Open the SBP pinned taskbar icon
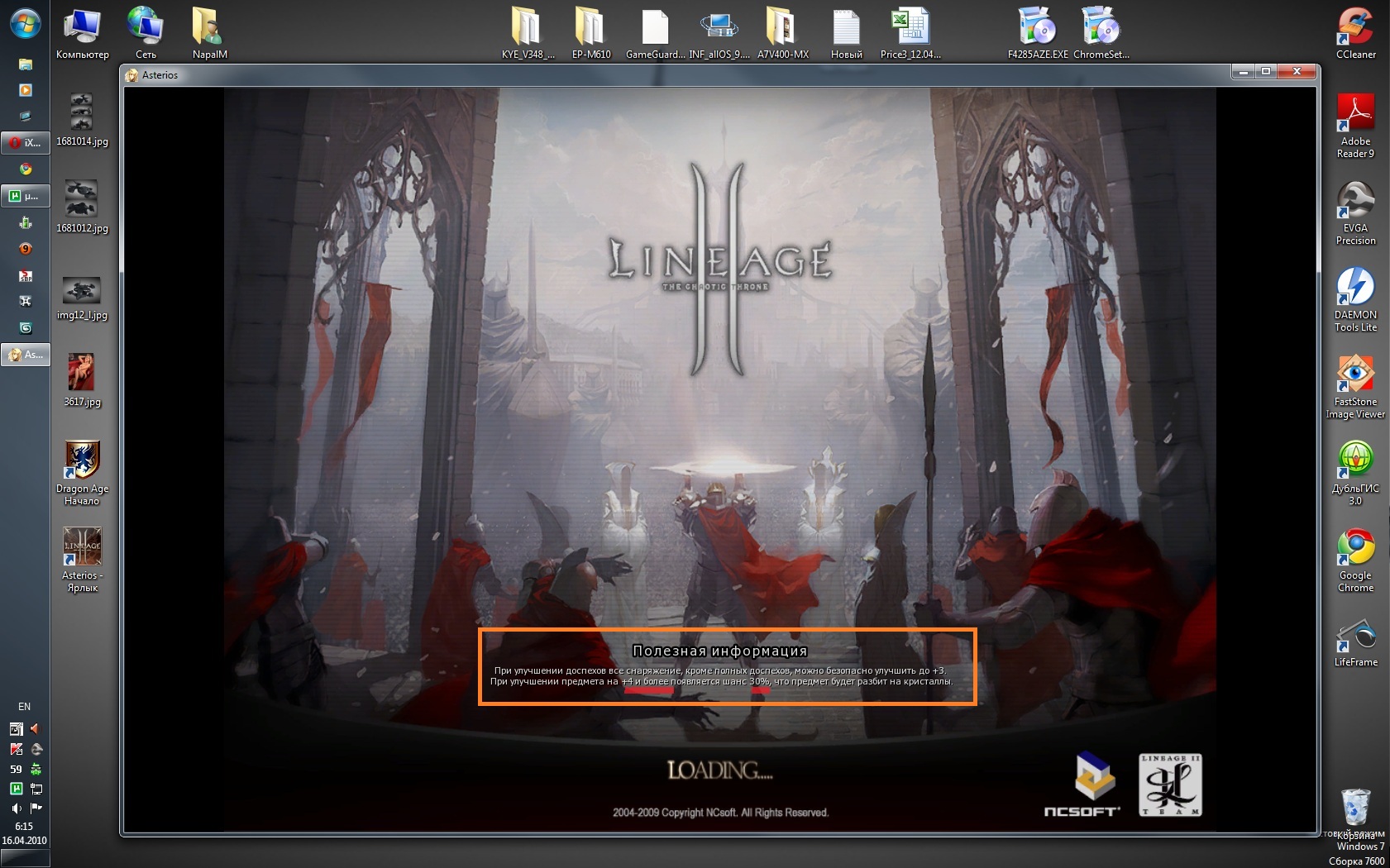1390x868 pixels. (x=26, y=275)
